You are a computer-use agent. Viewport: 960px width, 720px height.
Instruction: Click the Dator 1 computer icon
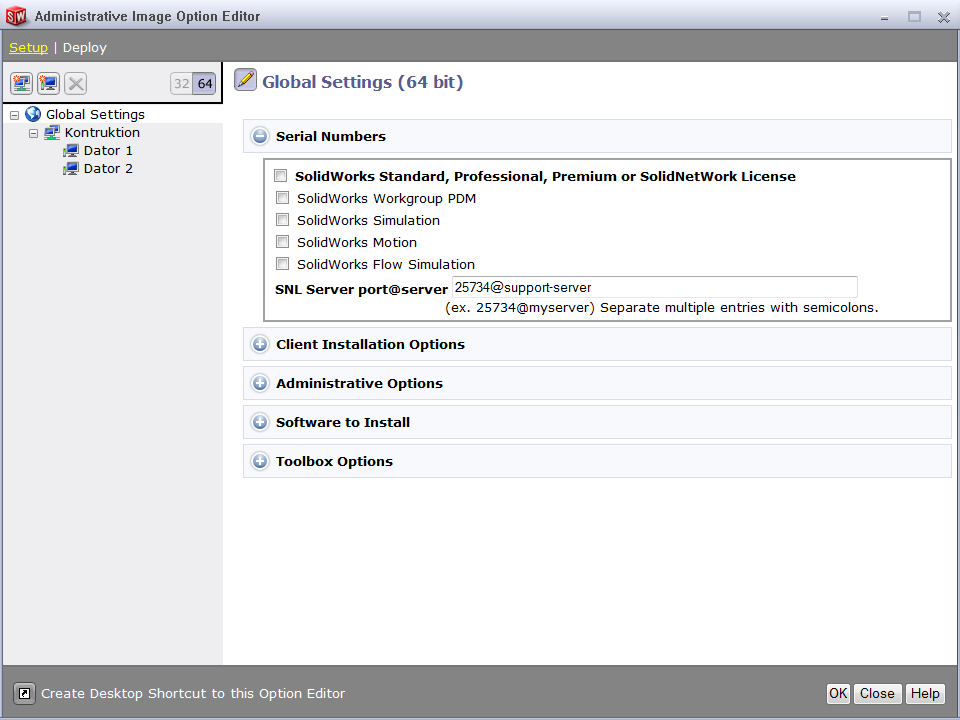point(71,151)
